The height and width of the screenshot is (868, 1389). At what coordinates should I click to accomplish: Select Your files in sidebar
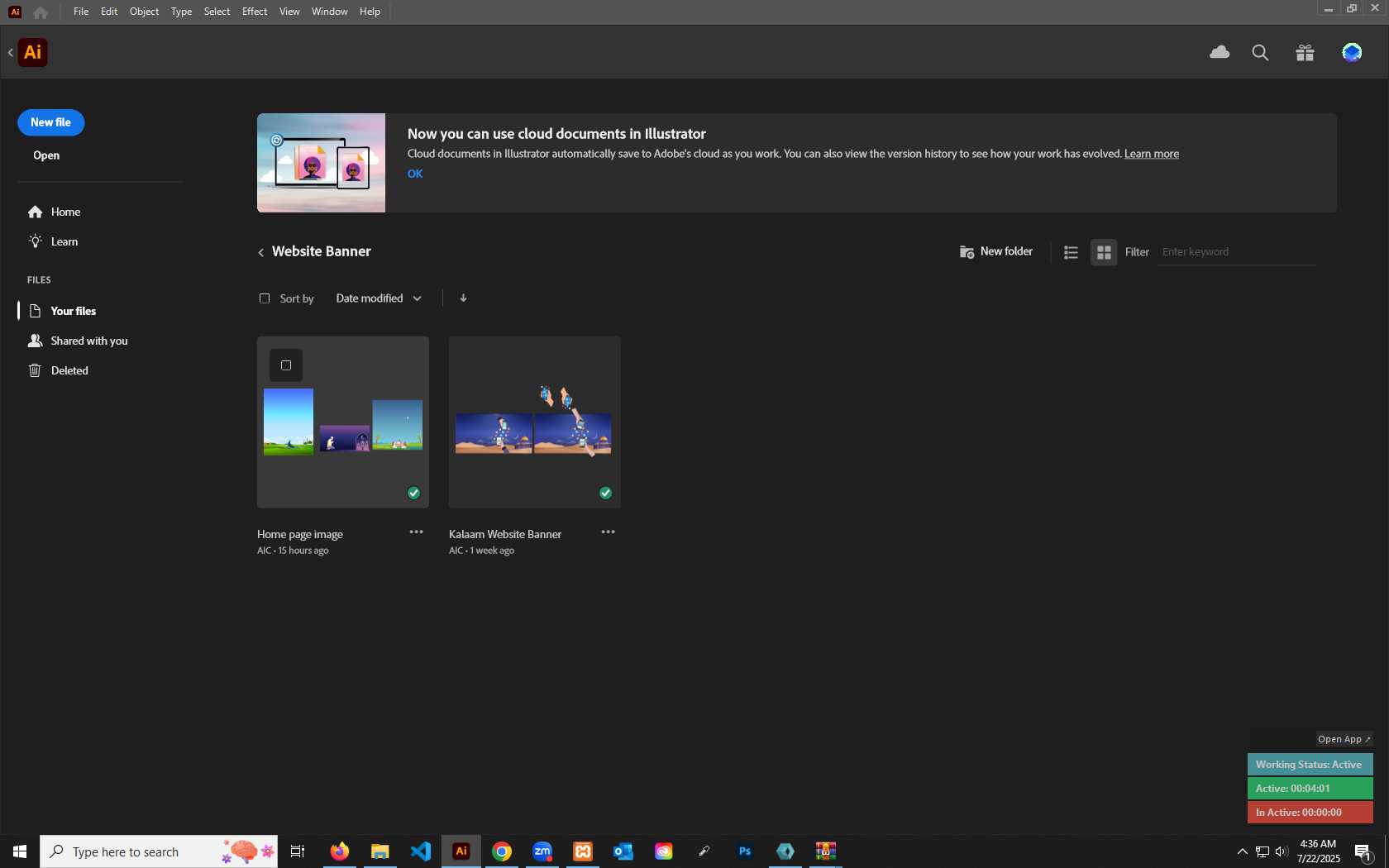(62, 312)
